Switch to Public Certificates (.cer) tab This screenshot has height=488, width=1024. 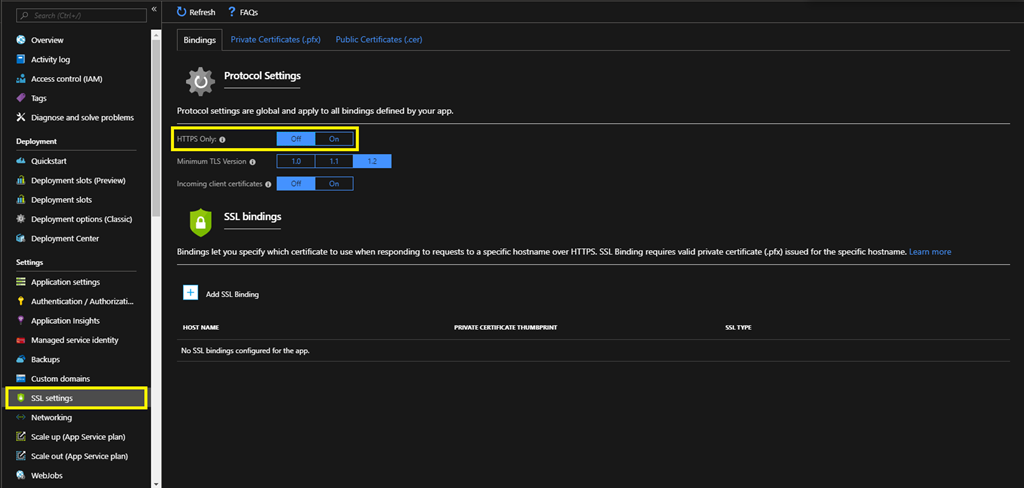pos(380,39)
